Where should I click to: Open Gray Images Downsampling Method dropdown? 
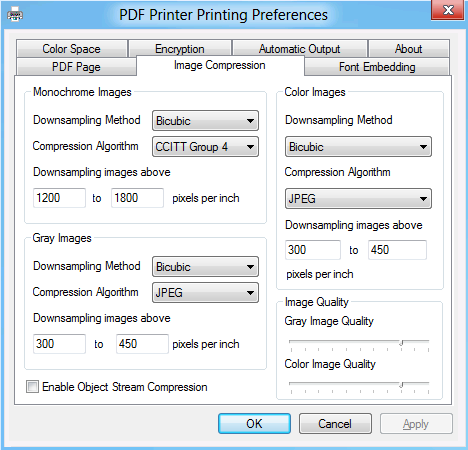(x=205, y=266)
